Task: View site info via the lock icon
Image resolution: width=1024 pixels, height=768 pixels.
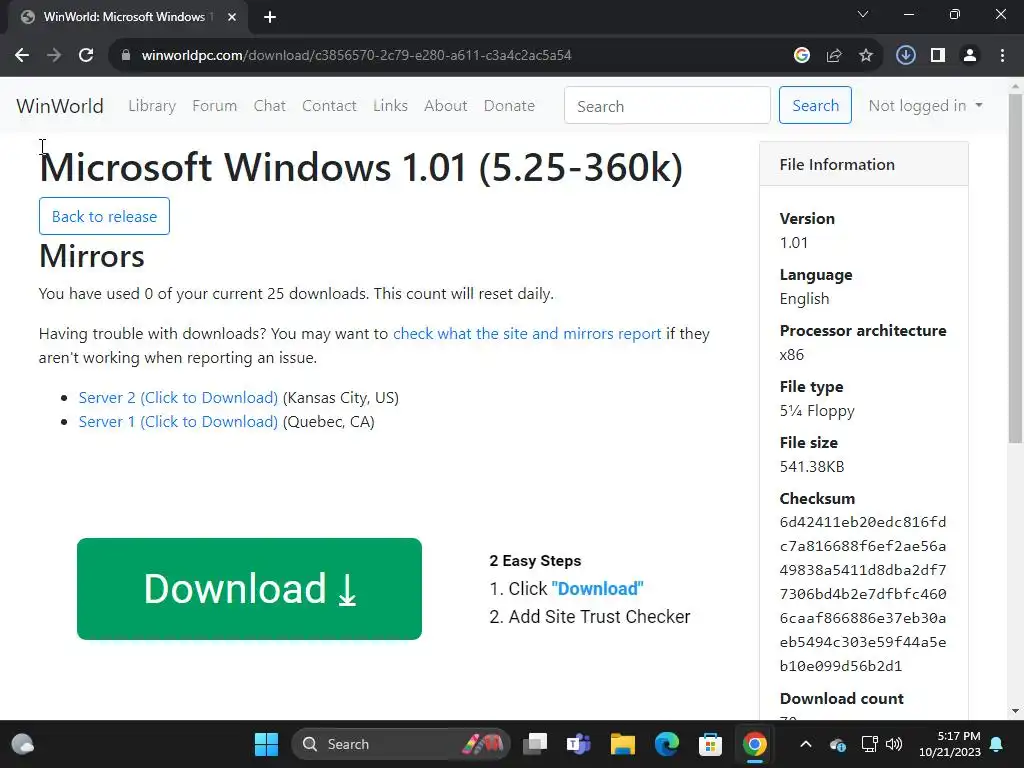Action: click(x=125, y=56)
